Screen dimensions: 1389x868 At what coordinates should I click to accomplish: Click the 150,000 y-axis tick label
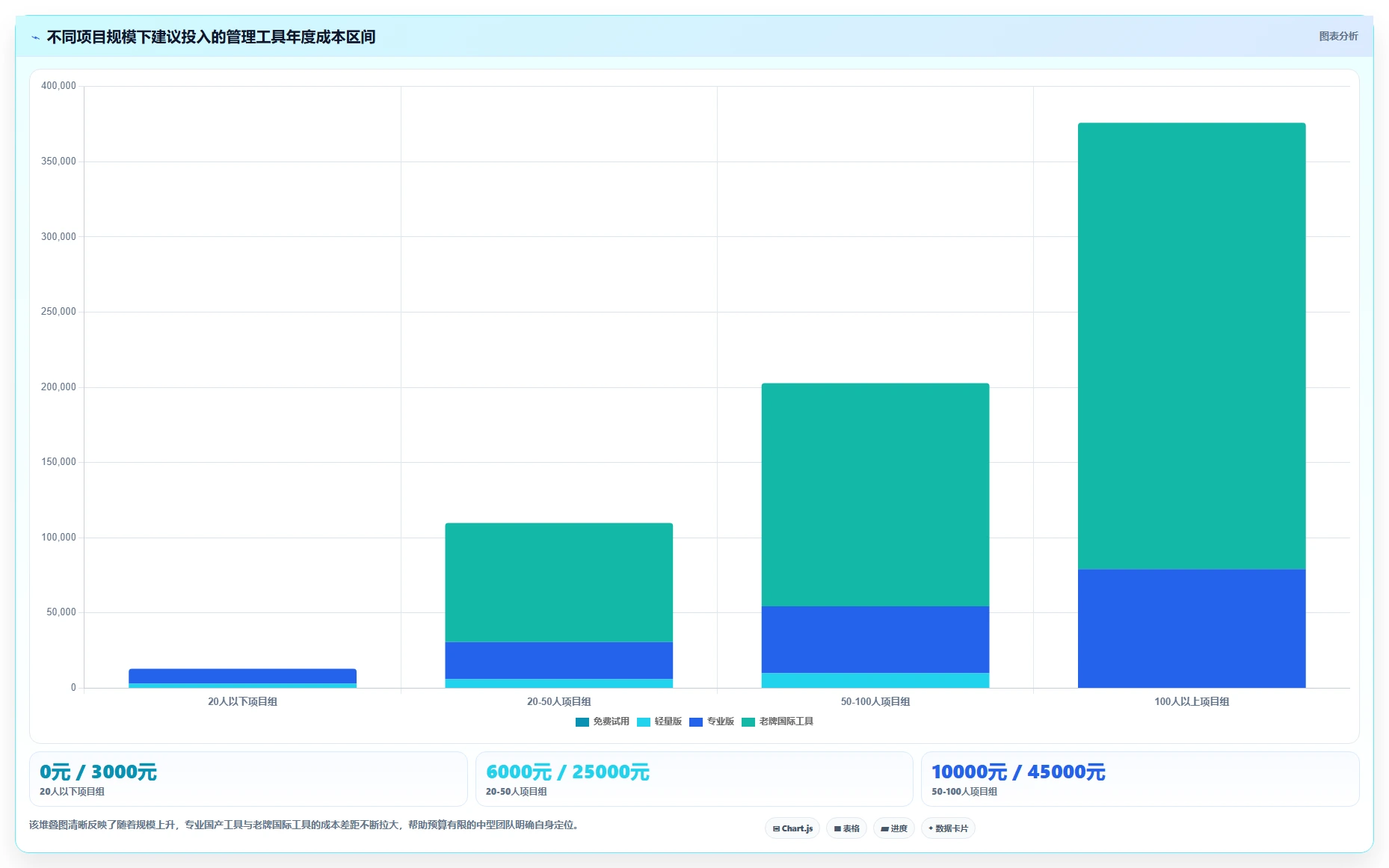[x=58, y=462]
